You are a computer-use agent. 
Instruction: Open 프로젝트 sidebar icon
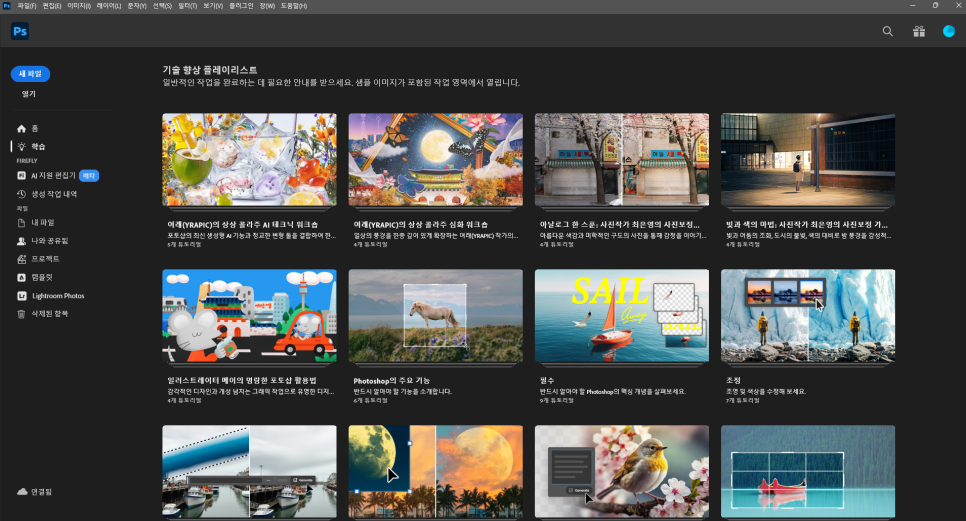[22, 259]
